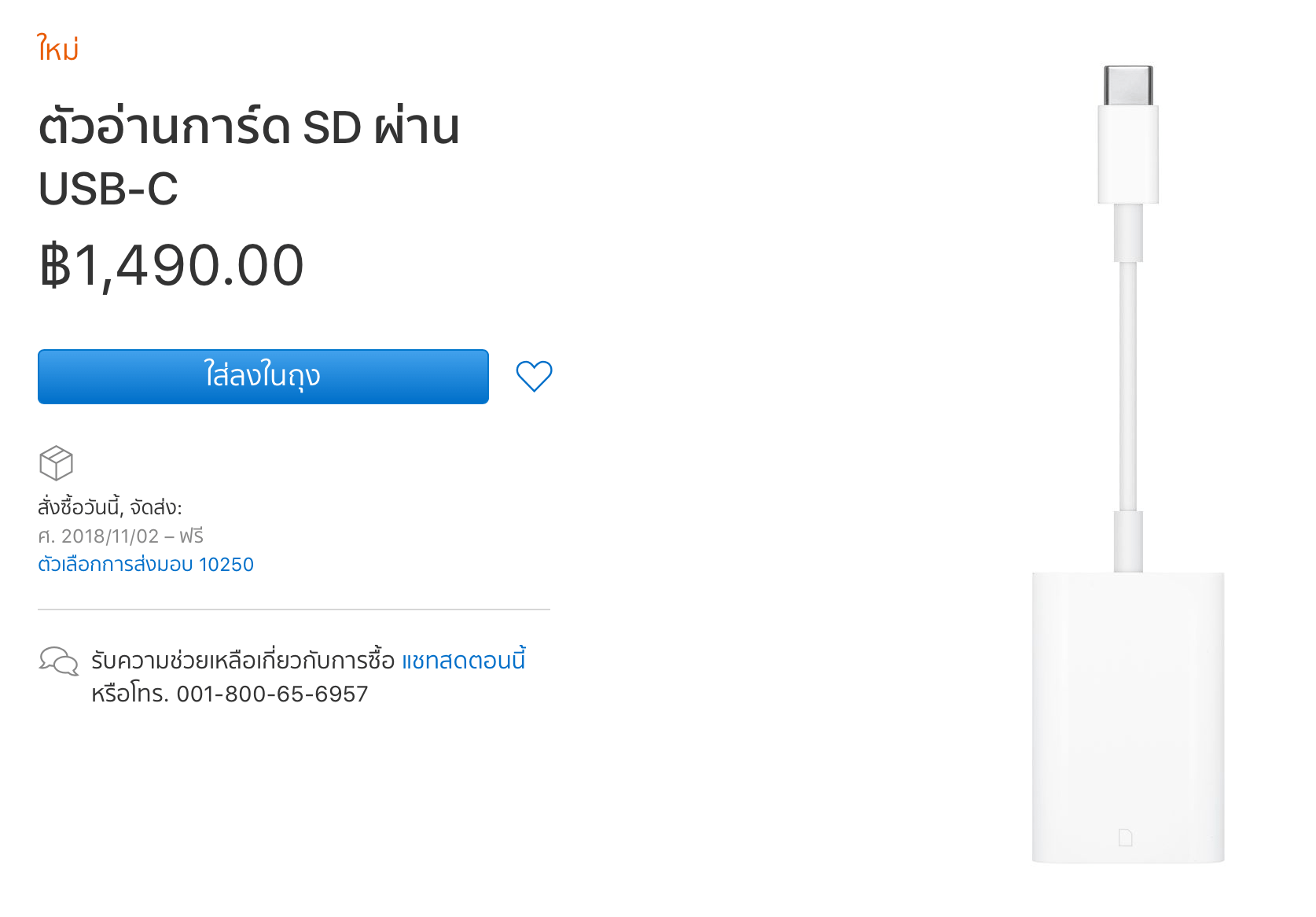Image resolution: width=1316 pixels, height=917 pixels.
Task: Click the สั่งซื้อวันนี้, จัดส่ง: shipping heading
Action: 110,506
